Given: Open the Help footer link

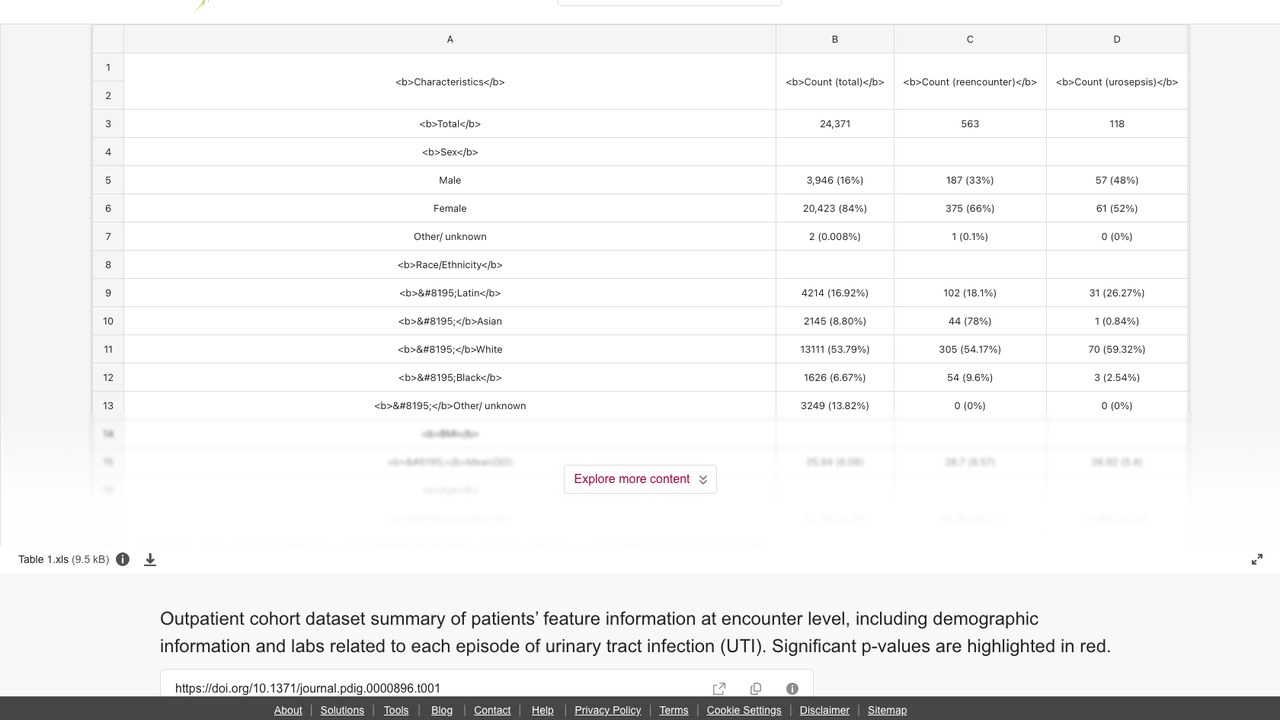Looking at the screenshot, I should click(542, 710).
